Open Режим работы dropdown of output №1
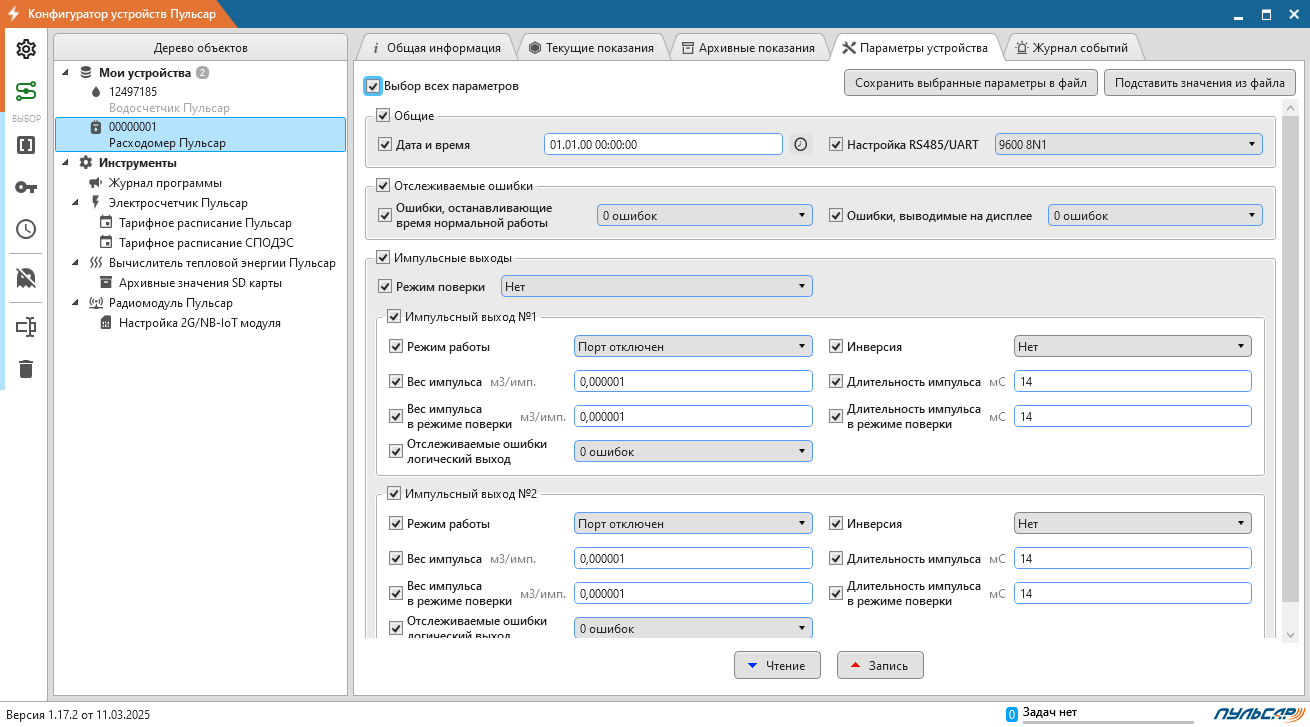Screen dimensions: 1310x727 pos(693,346)
